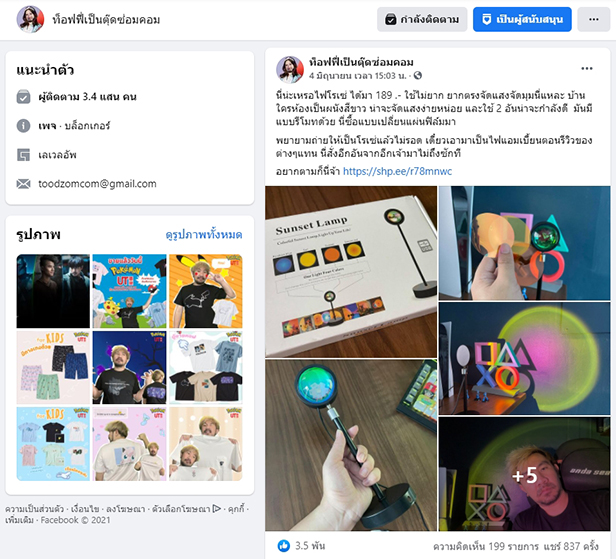
Task: Open the shp.ee/r78mnwc link
Action: click(397, 171)
